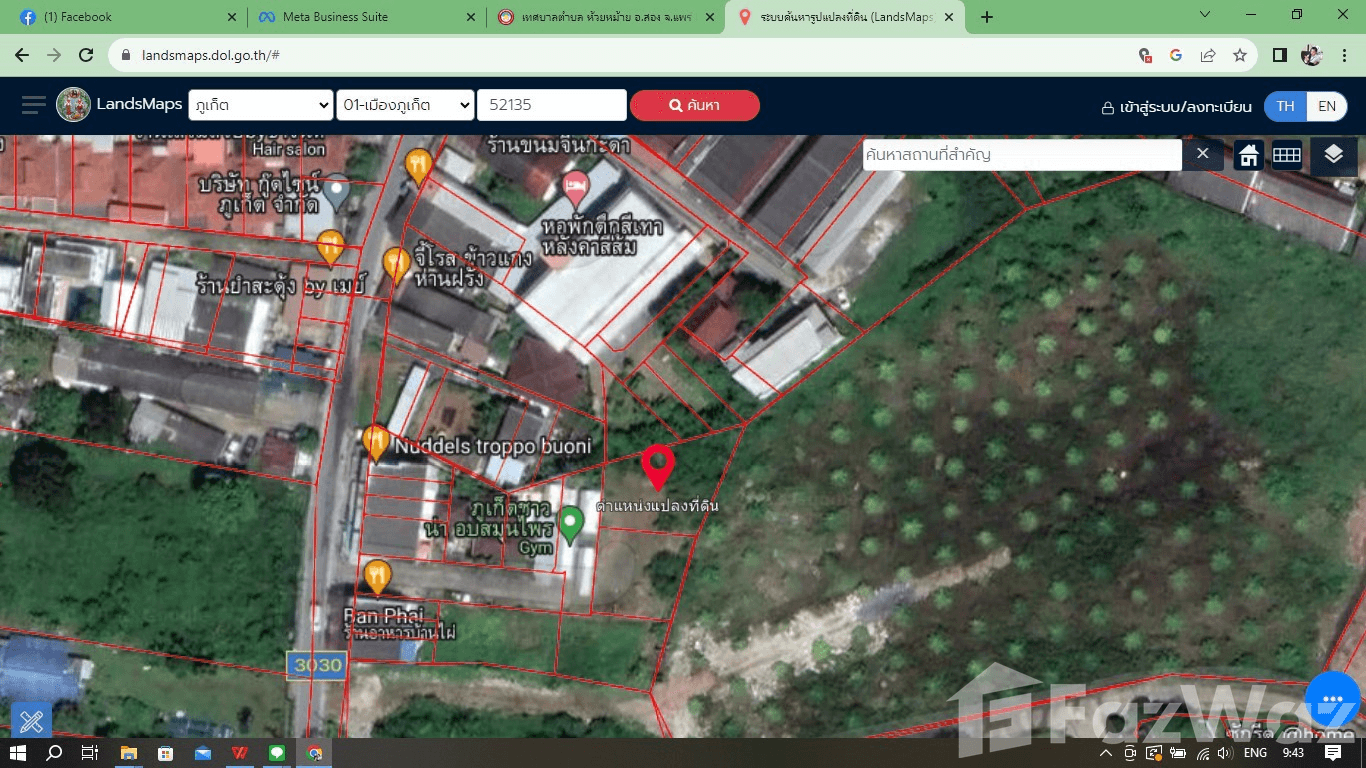1366x768 pixels.
Task: Click the red land parcel location pin
Action: tap(657, 466)
